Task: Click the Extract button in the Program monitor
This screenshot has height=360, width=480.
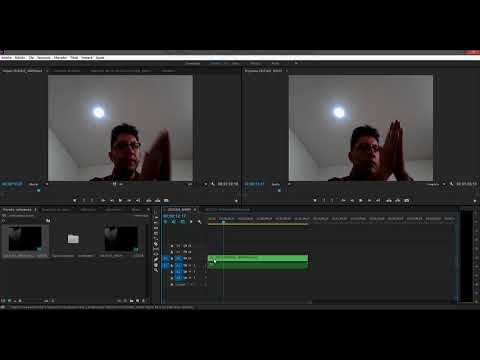Action: tap(398, 201)
